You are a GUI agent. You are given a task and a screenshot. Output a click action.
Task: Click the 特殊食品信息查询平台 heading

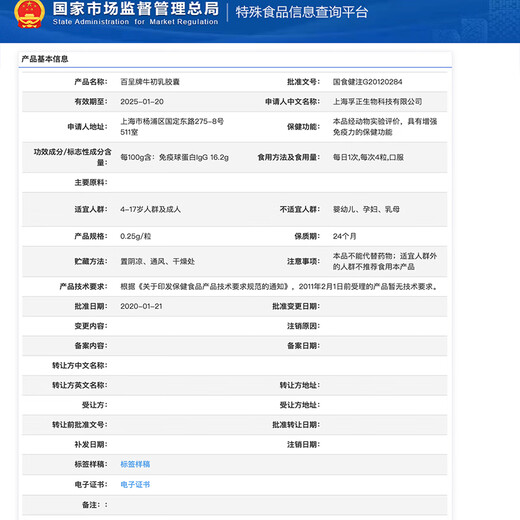pyautogui.click(x=302, y=12)
